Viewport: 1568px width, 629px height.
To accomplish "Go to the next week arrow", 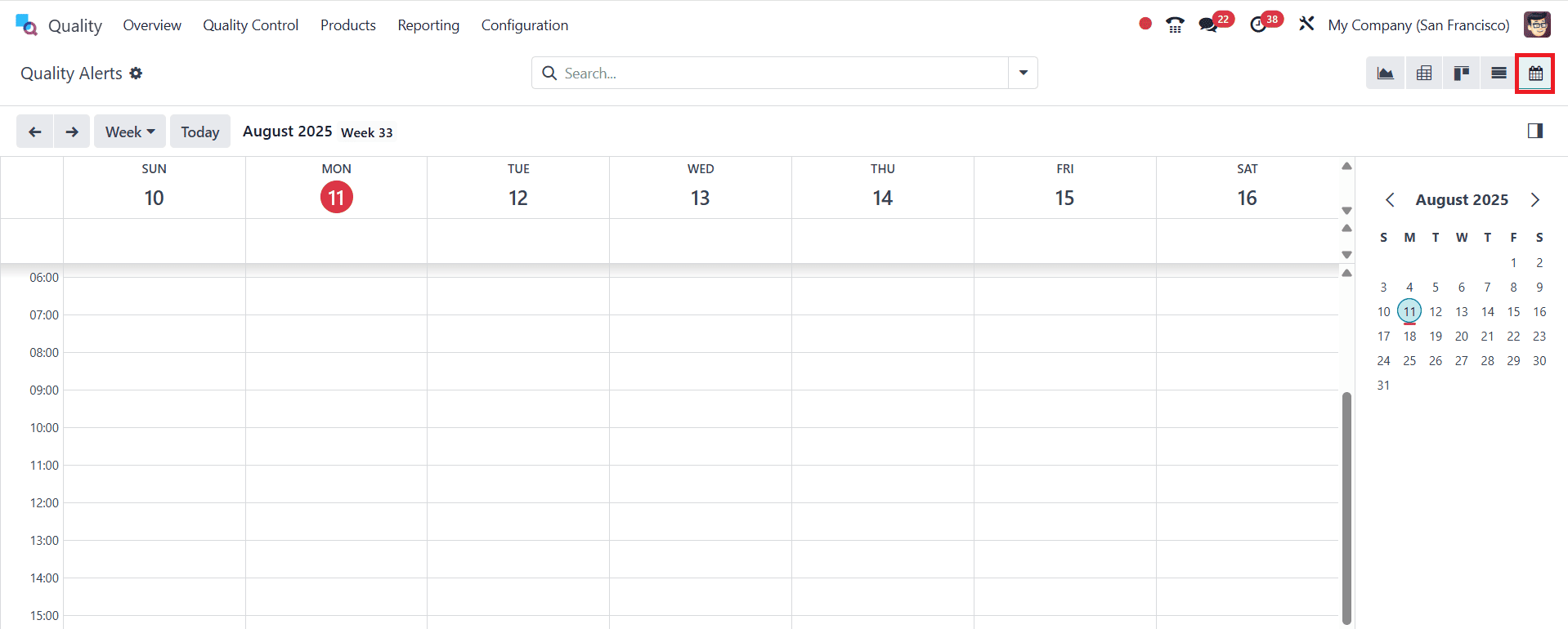I will [x=72, y=132].
